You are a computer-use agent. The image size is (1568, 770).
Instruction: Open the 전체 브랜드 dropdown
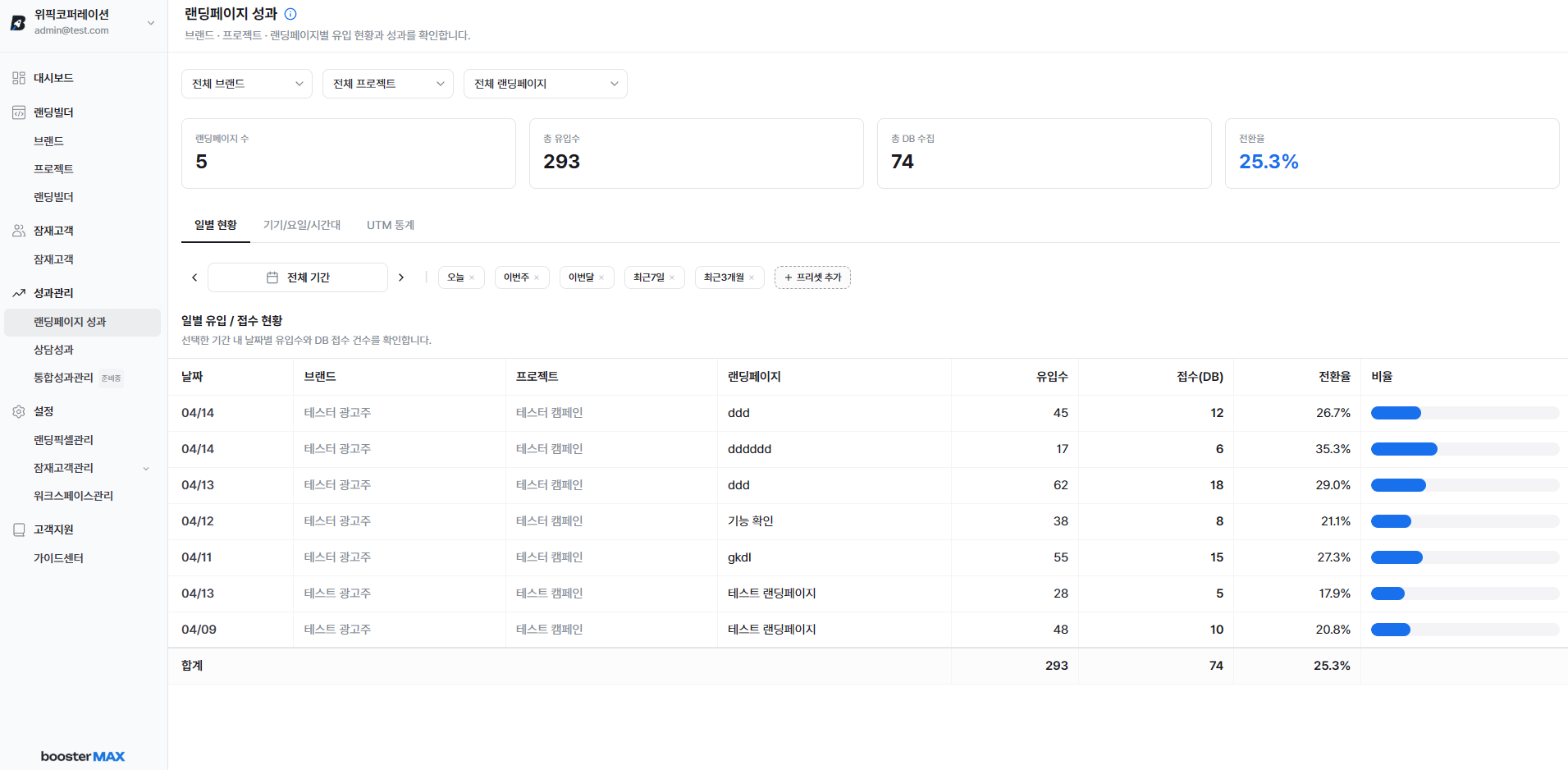click(247, 84)
